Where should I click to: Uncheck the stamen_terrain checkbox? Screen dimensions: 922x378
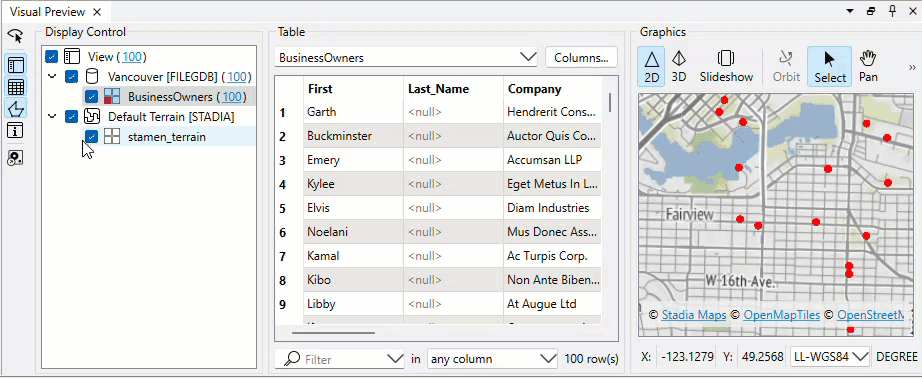(x=92, y=137)
